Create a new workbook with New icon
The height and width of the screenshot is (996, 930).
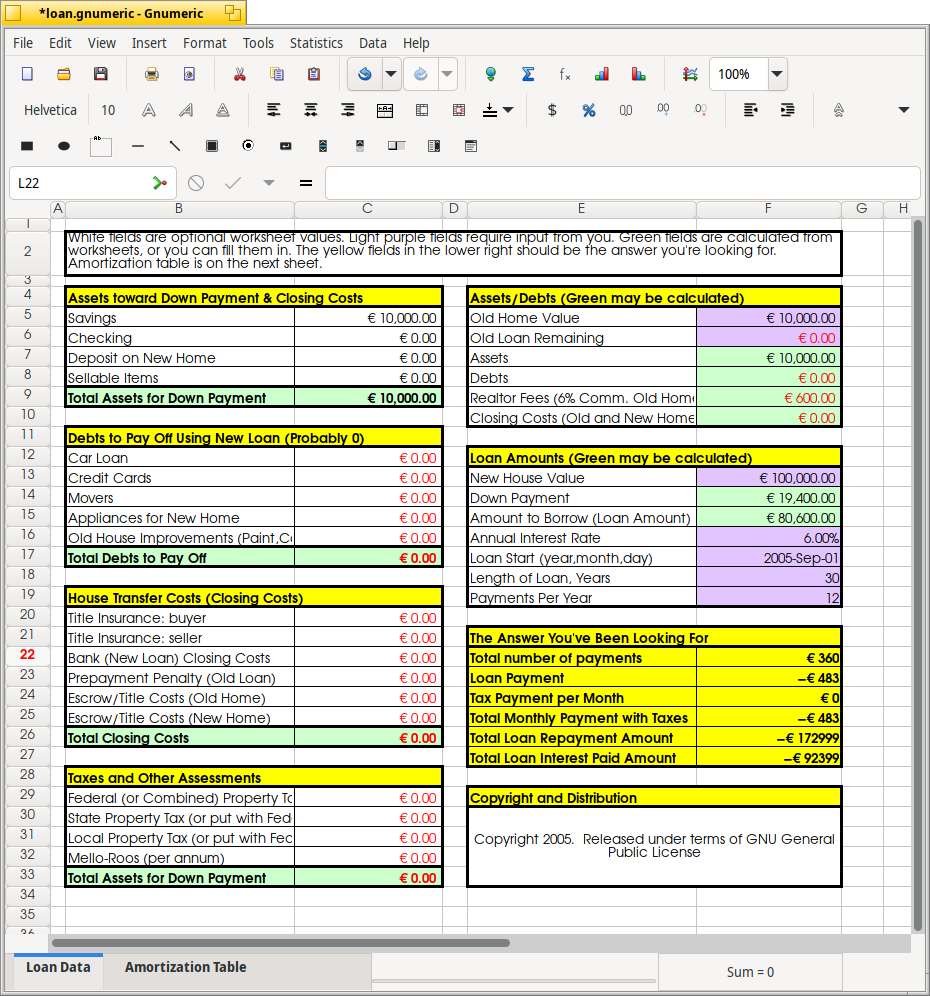[x=27, y=74]
